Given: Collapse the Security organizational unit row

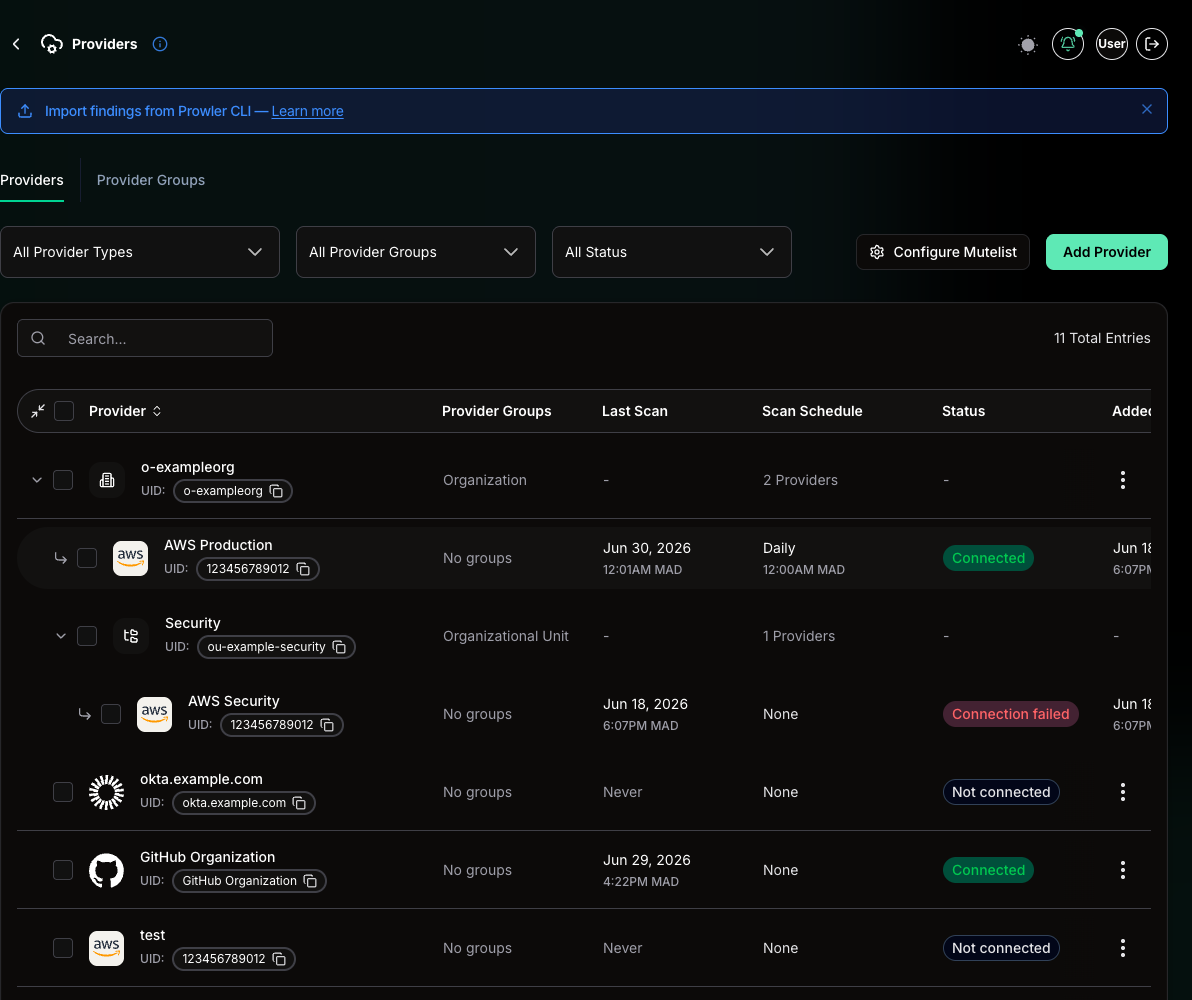Looking at the screenshot, I should (x=61, y=636).
